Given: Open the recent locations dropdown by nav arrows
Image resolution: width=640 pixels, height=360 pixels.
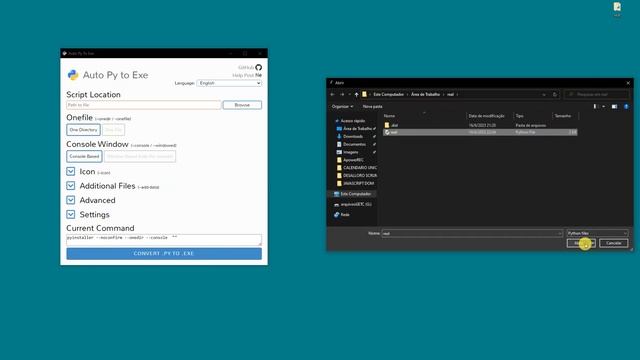Looking at the screenshot, I should tap(349, 94).
